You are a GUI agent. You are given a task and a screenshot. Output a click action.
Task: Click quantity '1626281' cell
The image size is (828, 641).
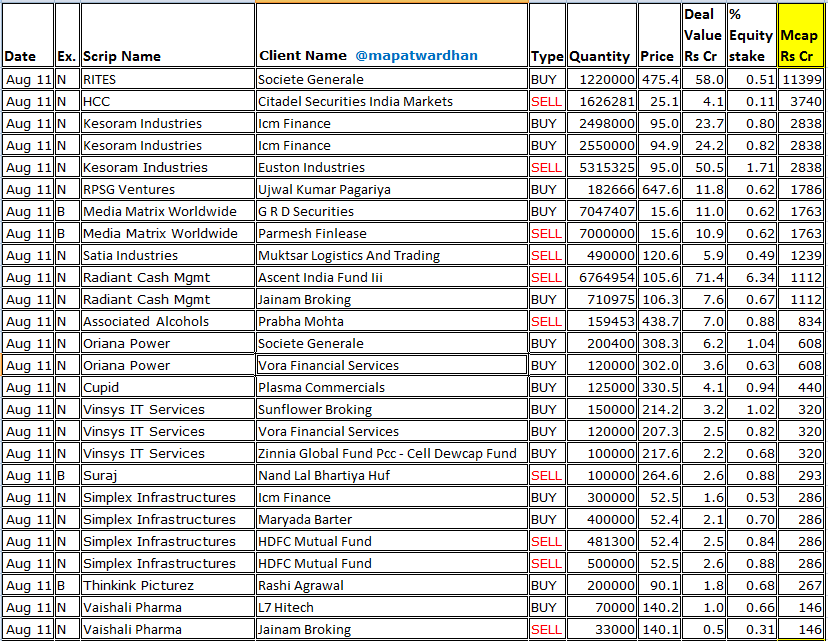[601, 101]
